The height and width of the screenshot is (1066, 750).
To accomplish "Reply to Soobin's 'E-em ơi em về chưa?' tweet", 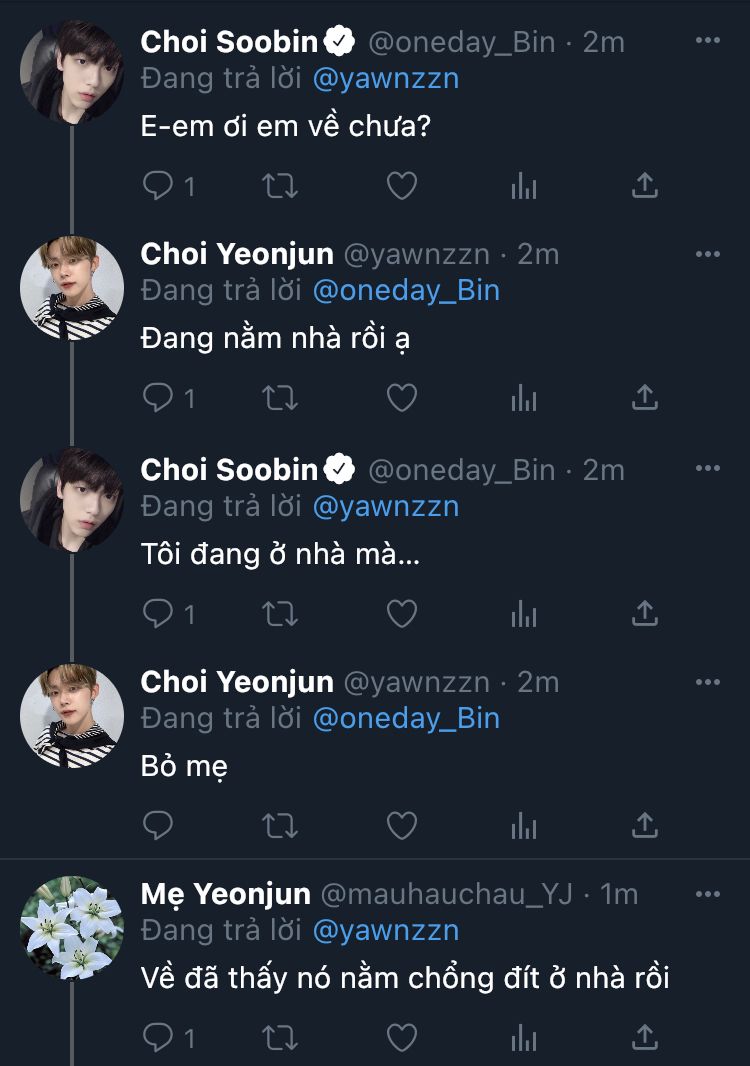I will click(x=159, y=185).
